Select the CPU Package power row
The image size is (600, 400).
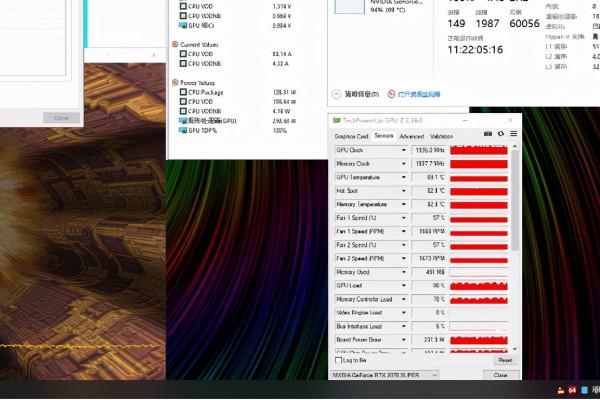237,92
